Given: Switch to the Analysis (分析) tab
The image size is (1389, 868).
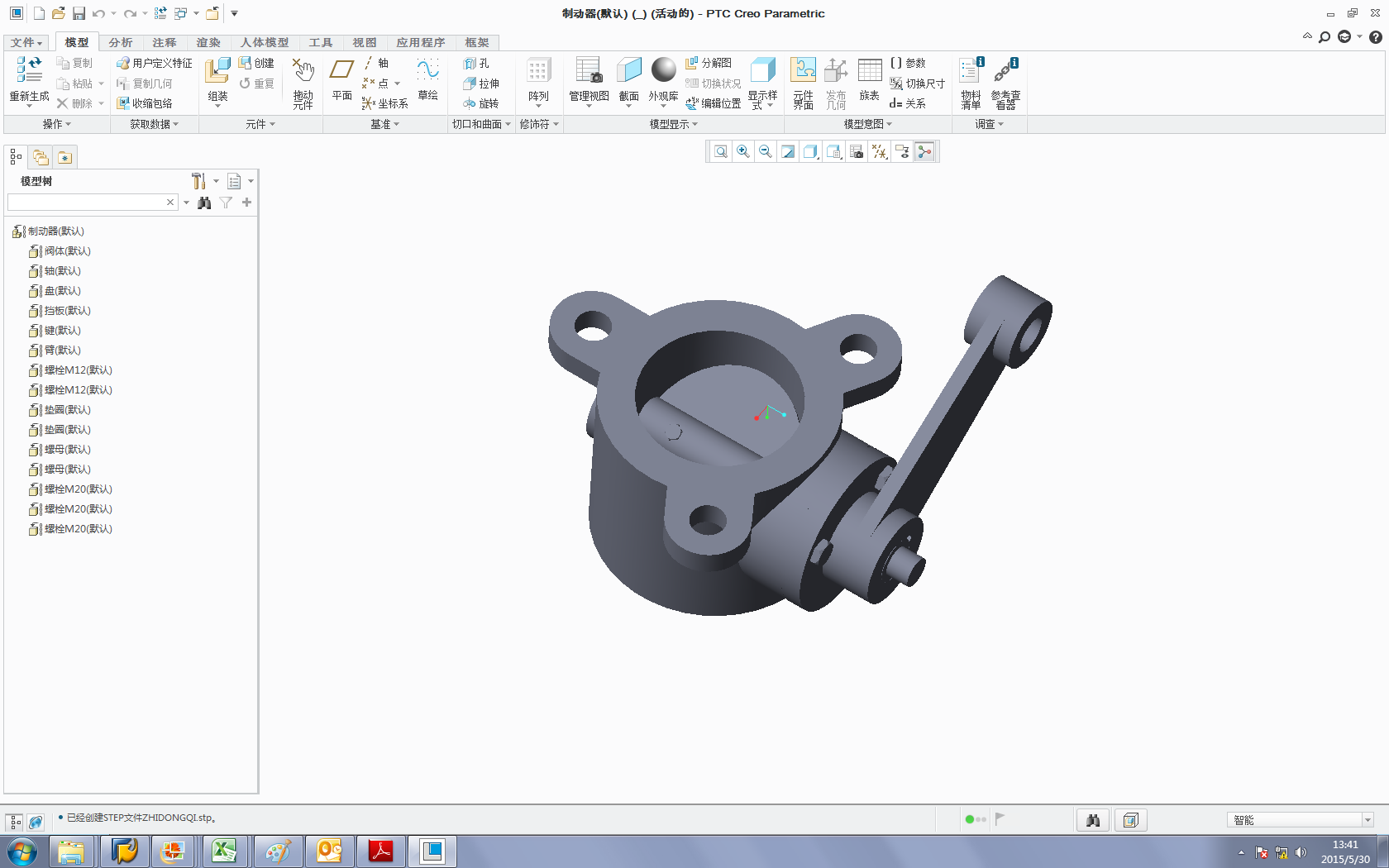Looking at the screenshot, I should click(x=120, y=42).
